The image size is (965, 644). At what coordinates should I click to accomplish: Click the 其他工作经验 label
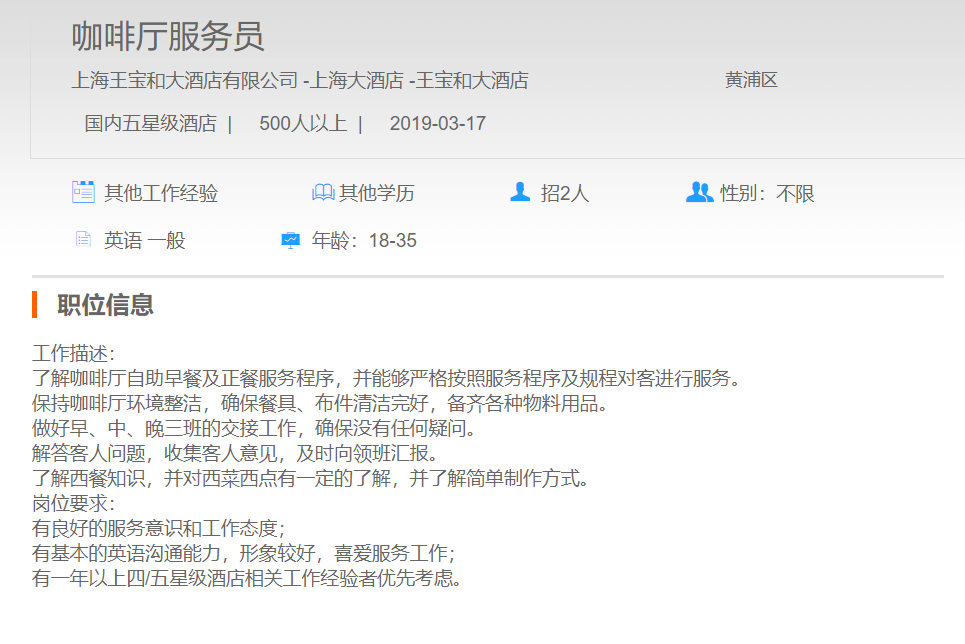(x=161, y=193)
